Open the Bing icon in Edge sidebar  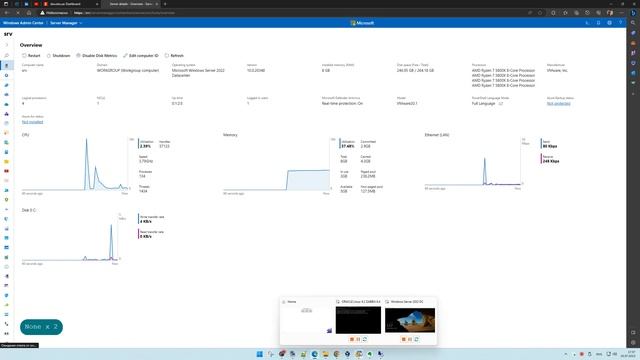(x=633, y=13)
